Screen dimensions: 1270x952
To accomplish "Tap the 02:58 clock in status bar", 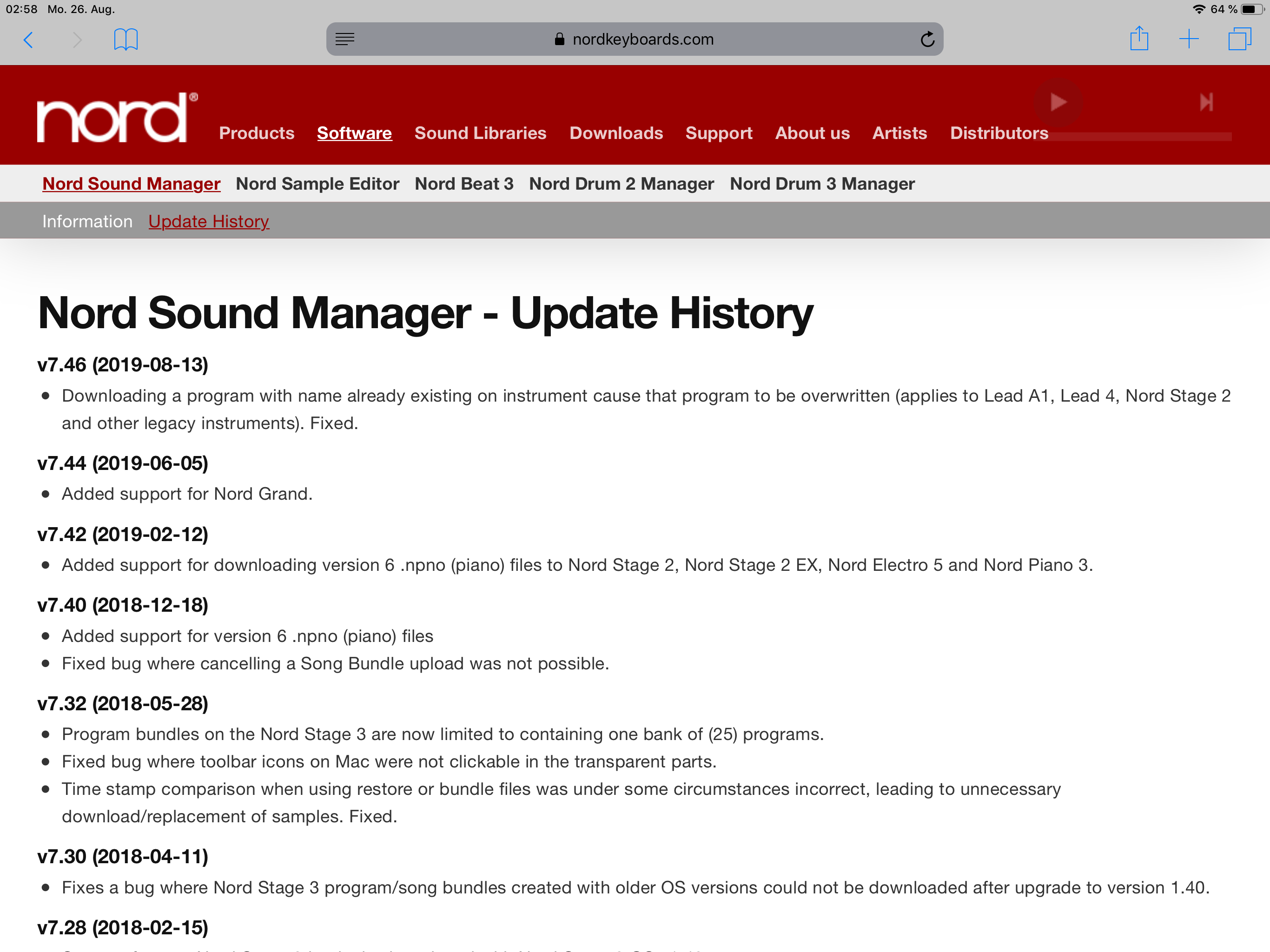I will coord(22,9).
